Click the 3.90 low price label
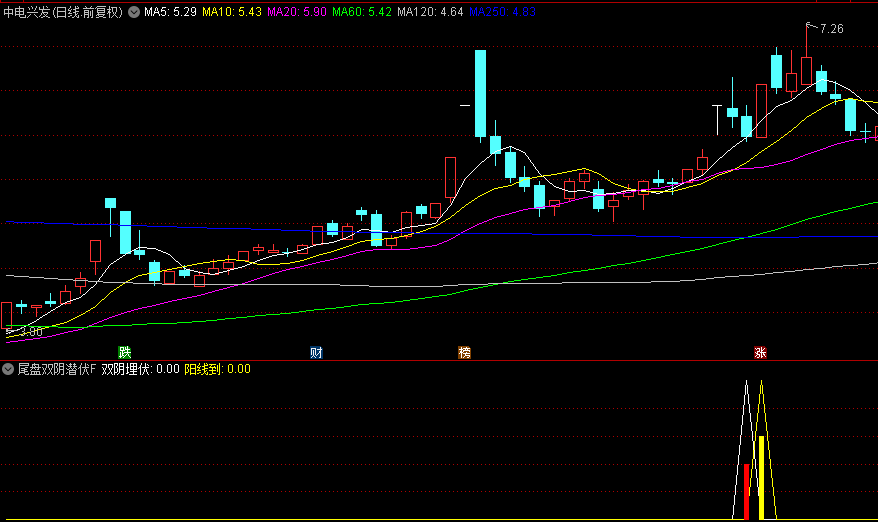Image resolution: width=878 pixels, height=522 pixels. click(31, 332)
